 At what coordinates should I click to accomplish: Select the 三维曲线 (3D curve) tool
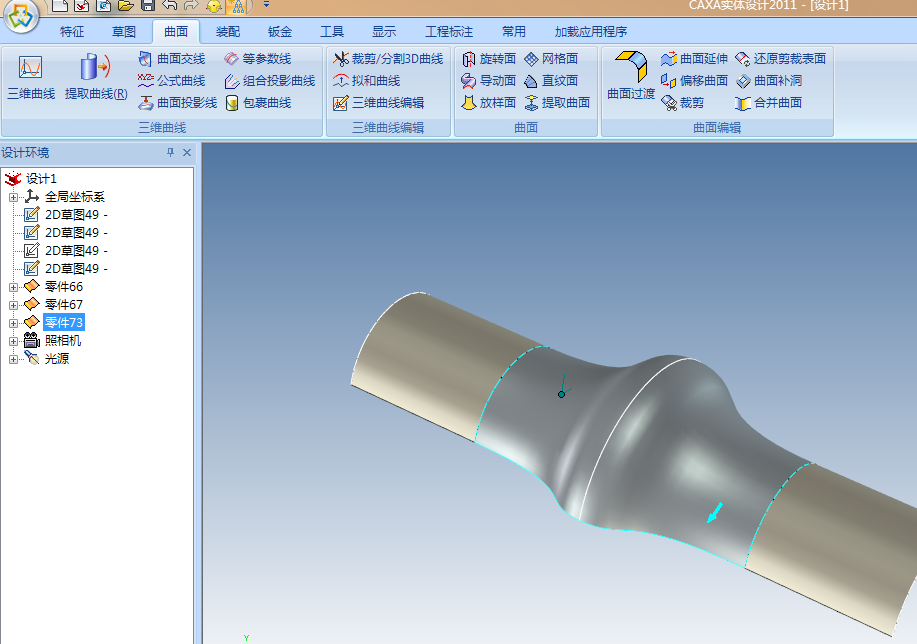[30, 78]
